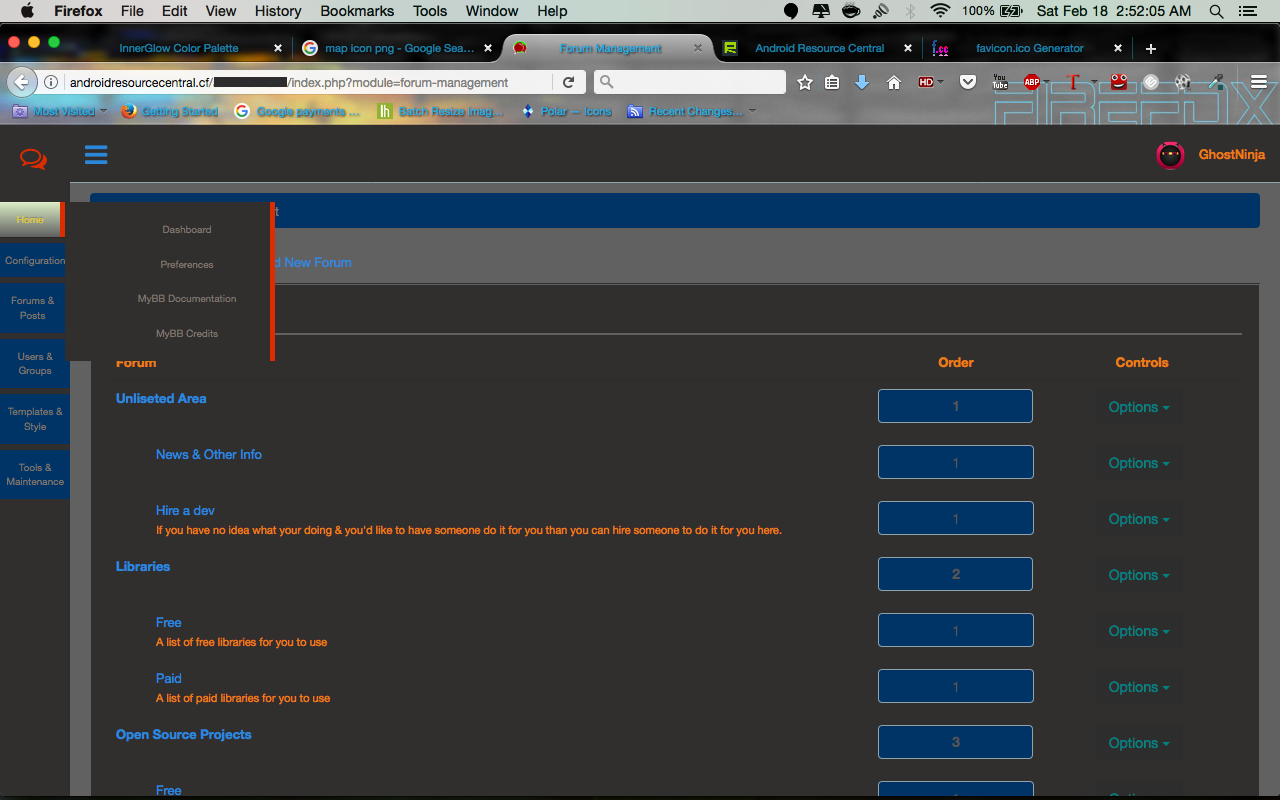Open the Bookmarks menu in the menu bar
The image size is (1280, 800).
[x=356, y=11]
